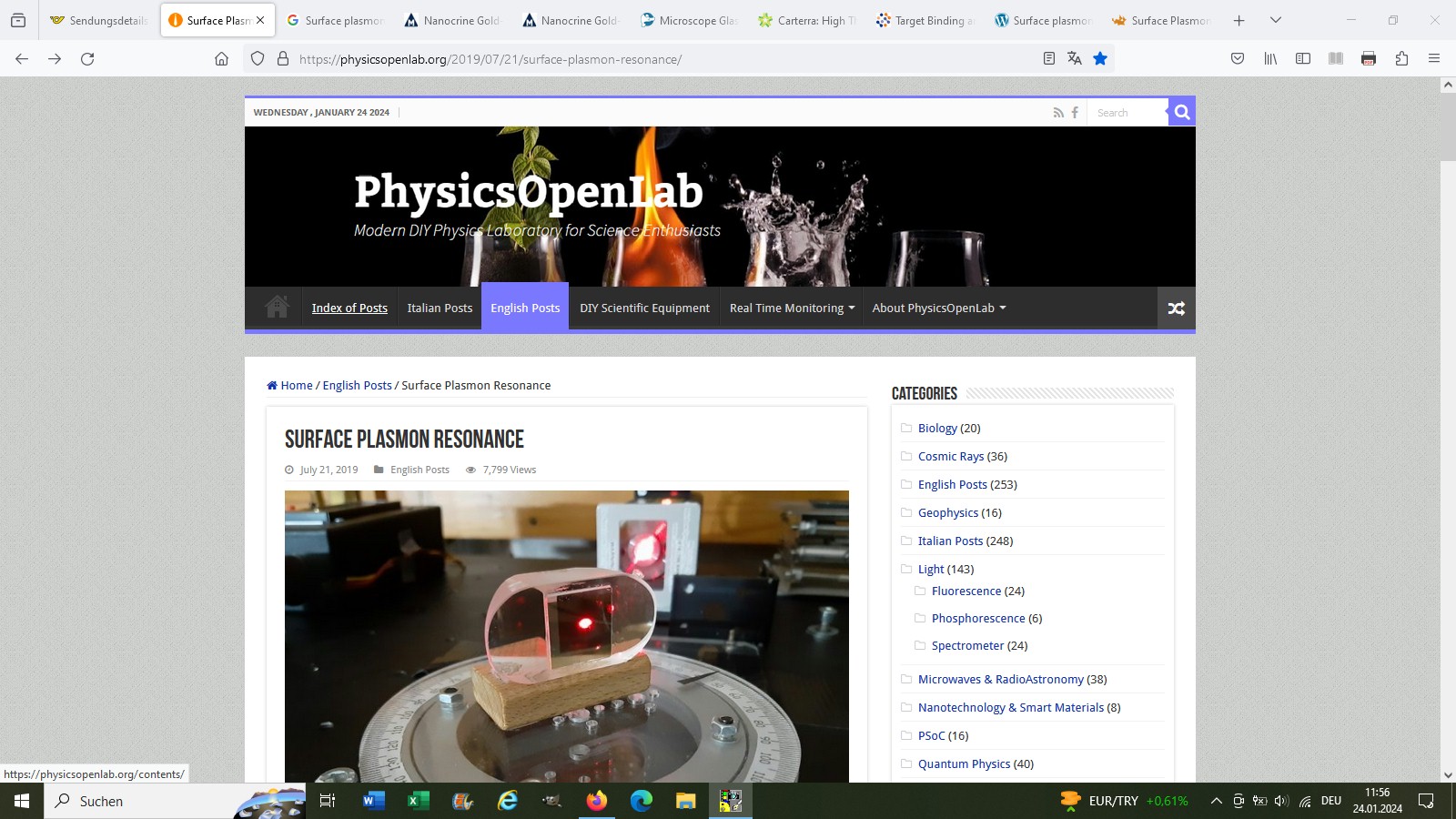Image resolution: width=1456 pixels, height=819 pixels.
Task: Toggle the Firefox sidebar
Action: [x=1303, y=58]
